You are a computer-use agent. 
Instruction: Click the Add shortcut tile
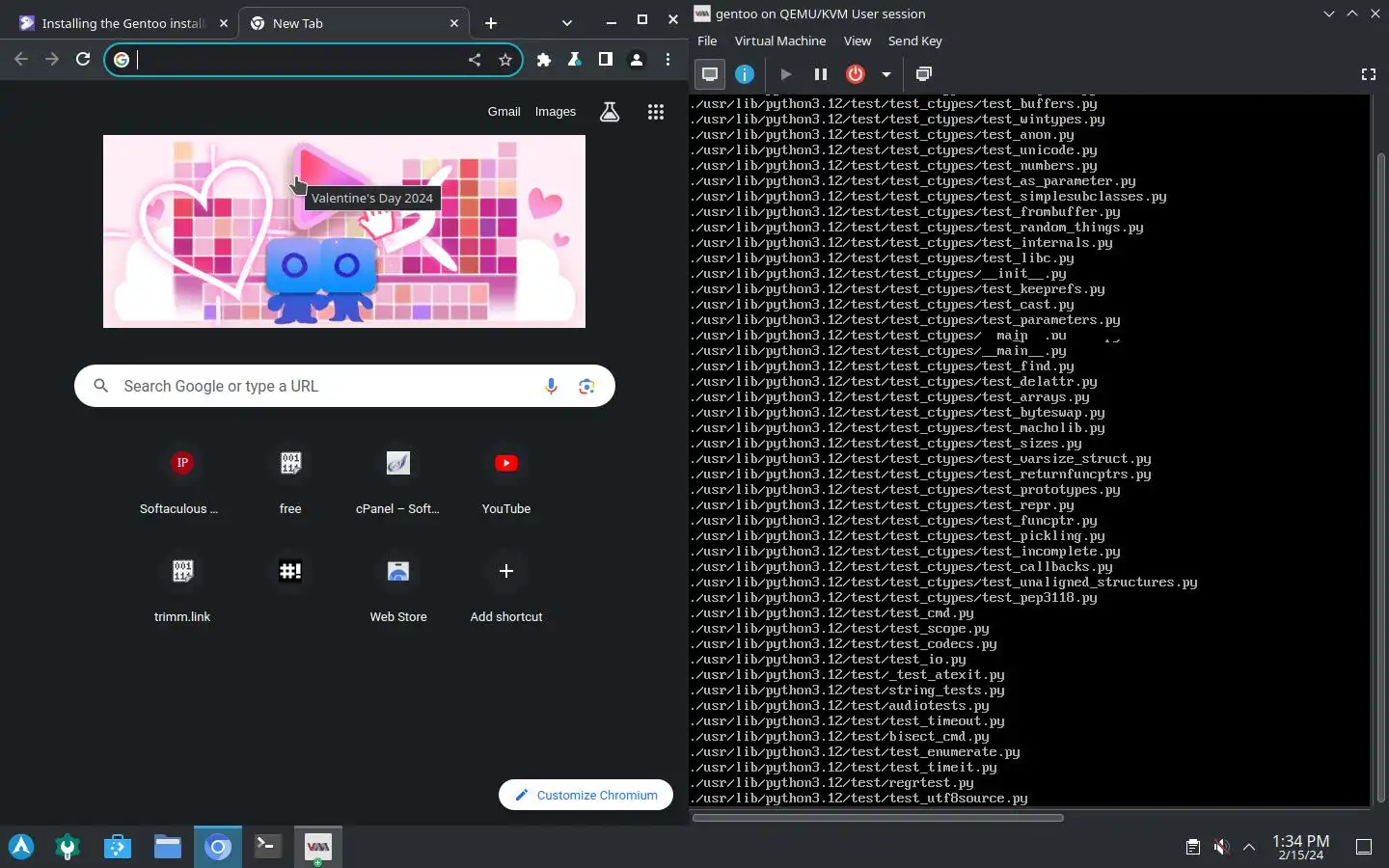click(x=506, y=586)
